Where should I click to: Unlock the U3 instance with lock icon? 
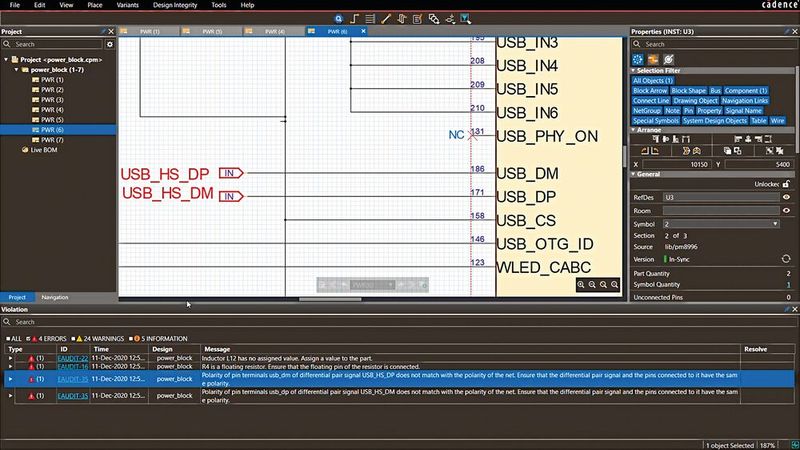pos(786,184)
